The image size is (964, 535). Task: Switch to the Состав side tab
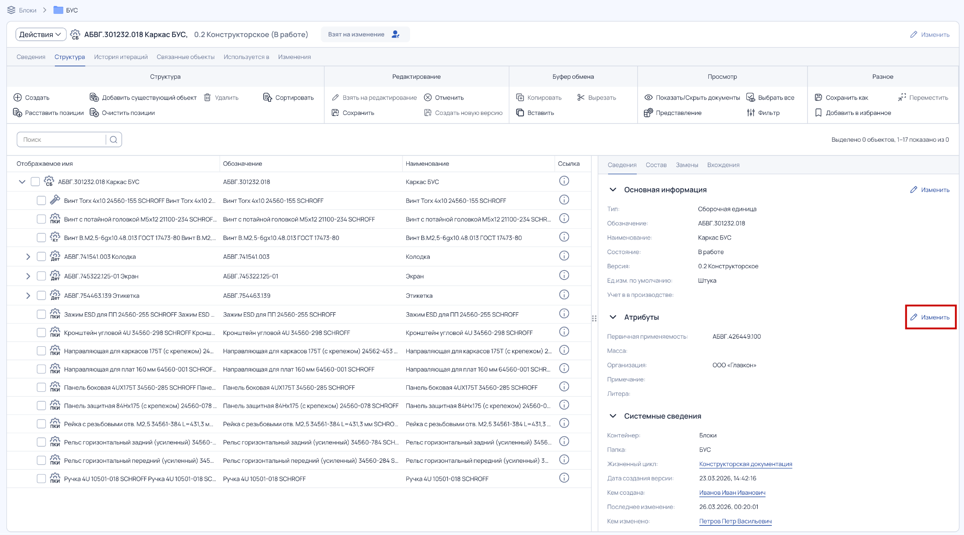pyautogui.click(x=656, y=165)
